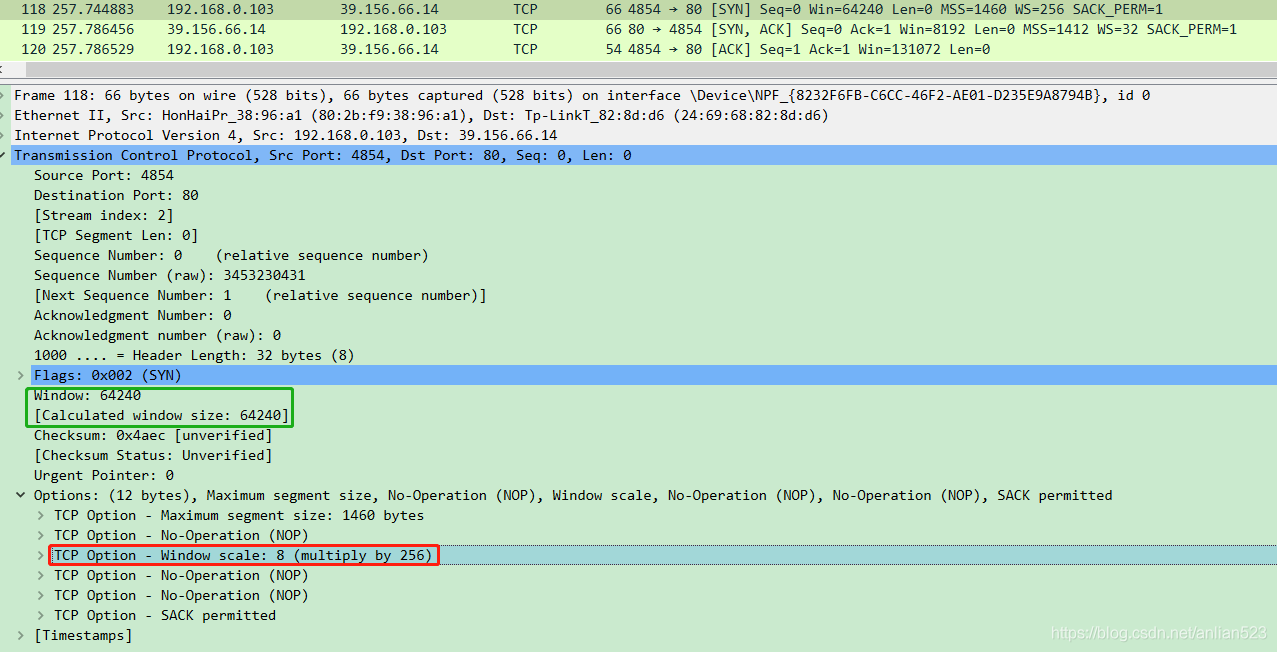1277x652 pixels.
Task: Expand Maximum segment size: 1460 bytes option
Action: pyautogui.click(x=41, y=515)
